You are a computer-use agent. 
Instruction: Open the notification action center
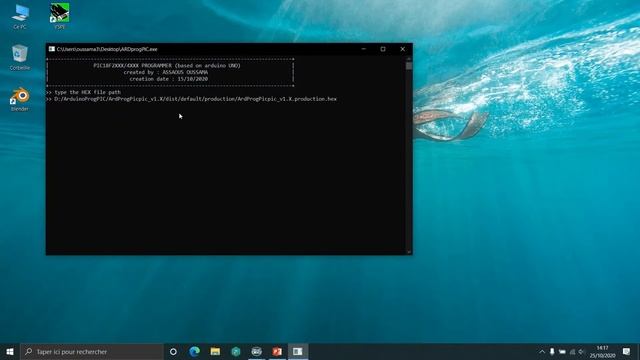click(627, 351)
